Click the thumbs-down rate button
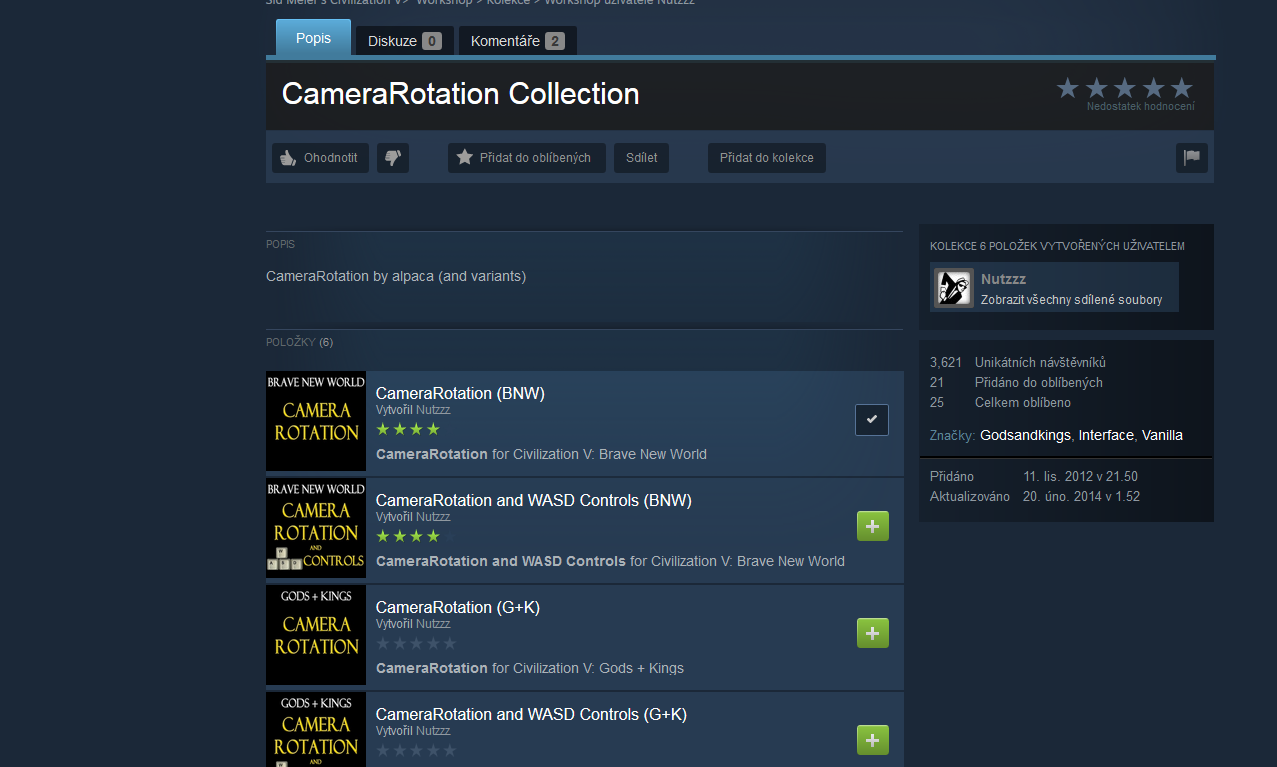The width and height of the screenshot is (1277, 767). (x=393, y=158)
